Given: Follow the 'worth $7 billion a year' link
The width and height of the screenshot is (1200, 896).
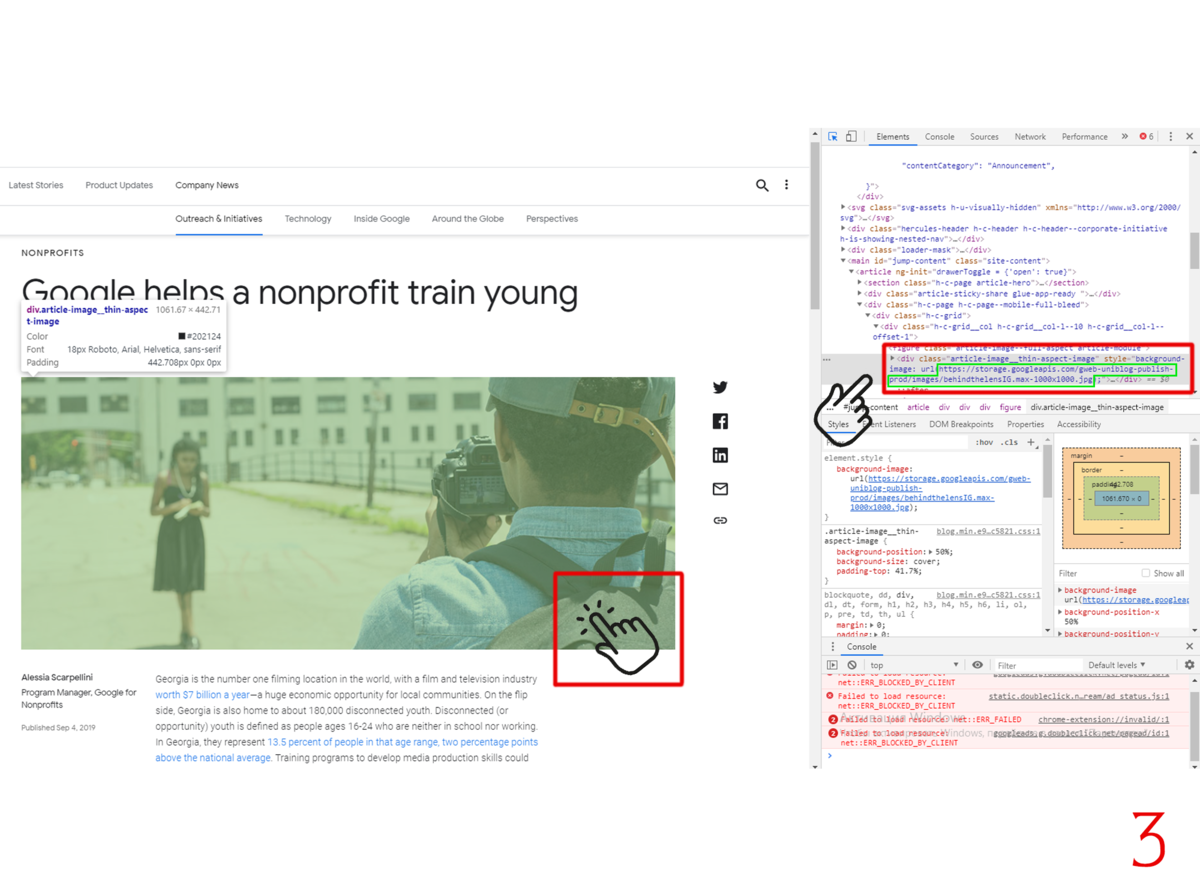Looking at the screenshot, I should click(x=203, y=694).
